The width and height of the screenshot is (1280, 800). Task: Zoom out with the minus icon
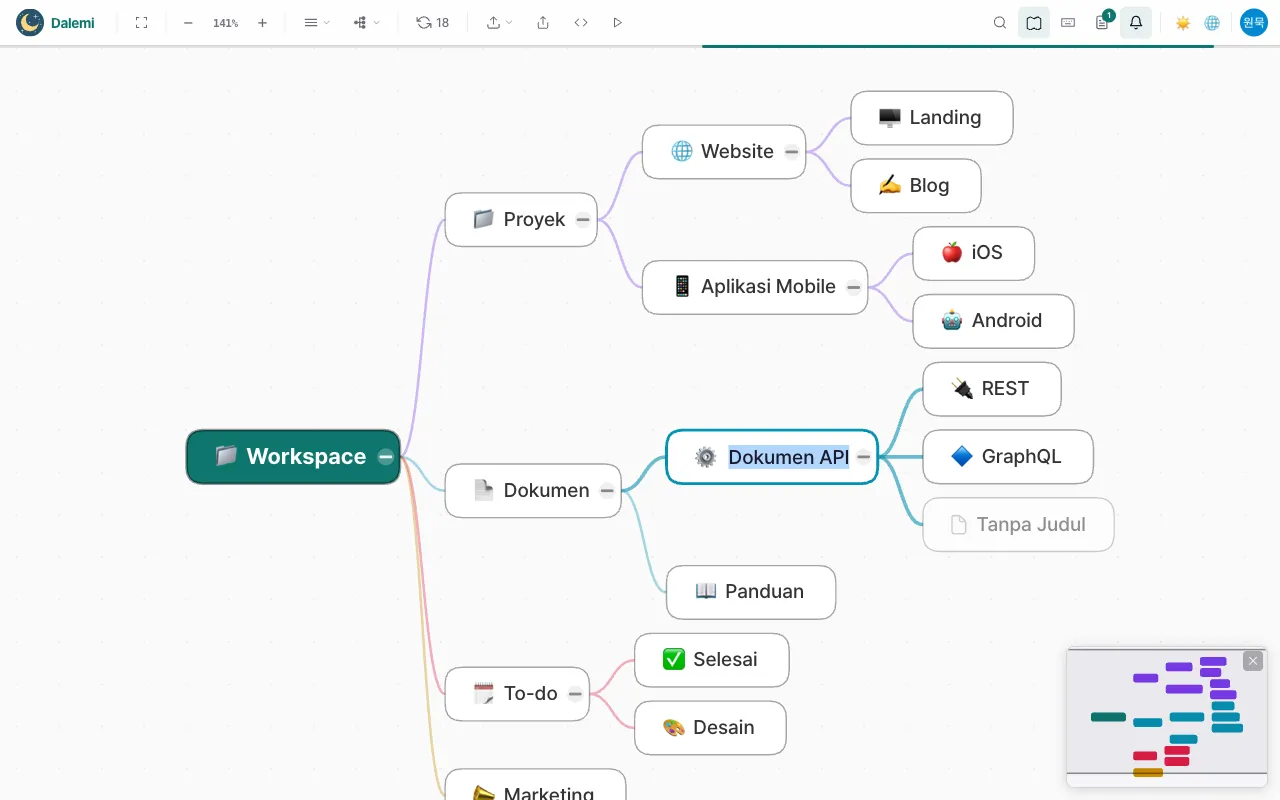(x=188, y=22)
